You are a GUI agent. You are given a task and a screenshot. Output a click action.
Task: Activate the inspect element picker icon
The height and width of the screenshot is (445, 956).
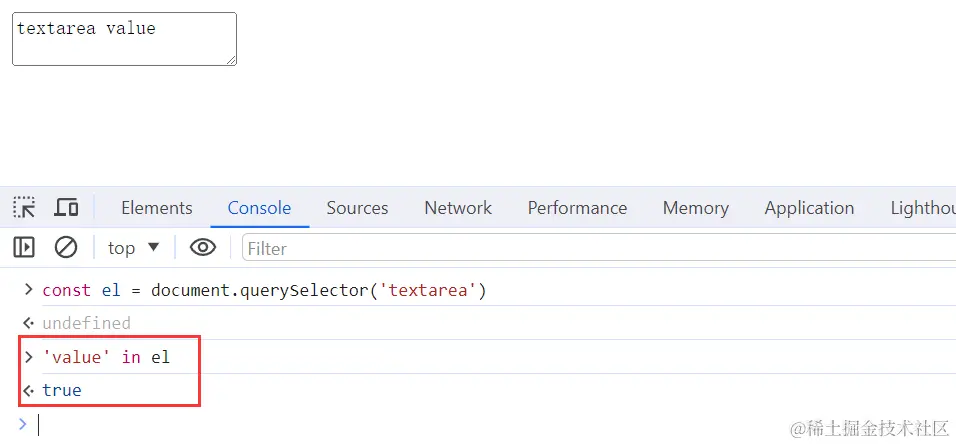[24, 208]
